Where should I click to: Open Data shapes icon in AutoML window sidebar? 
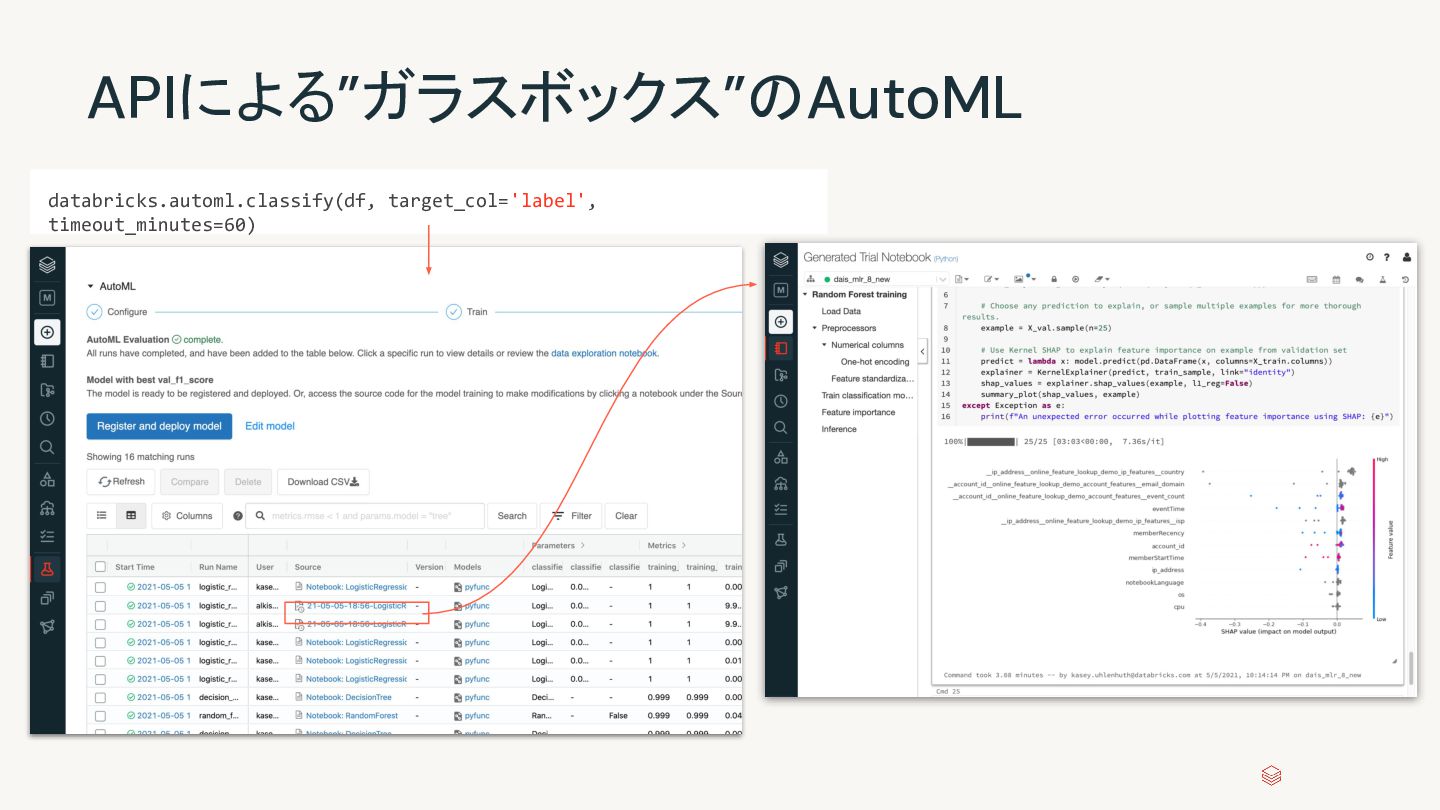47,480
